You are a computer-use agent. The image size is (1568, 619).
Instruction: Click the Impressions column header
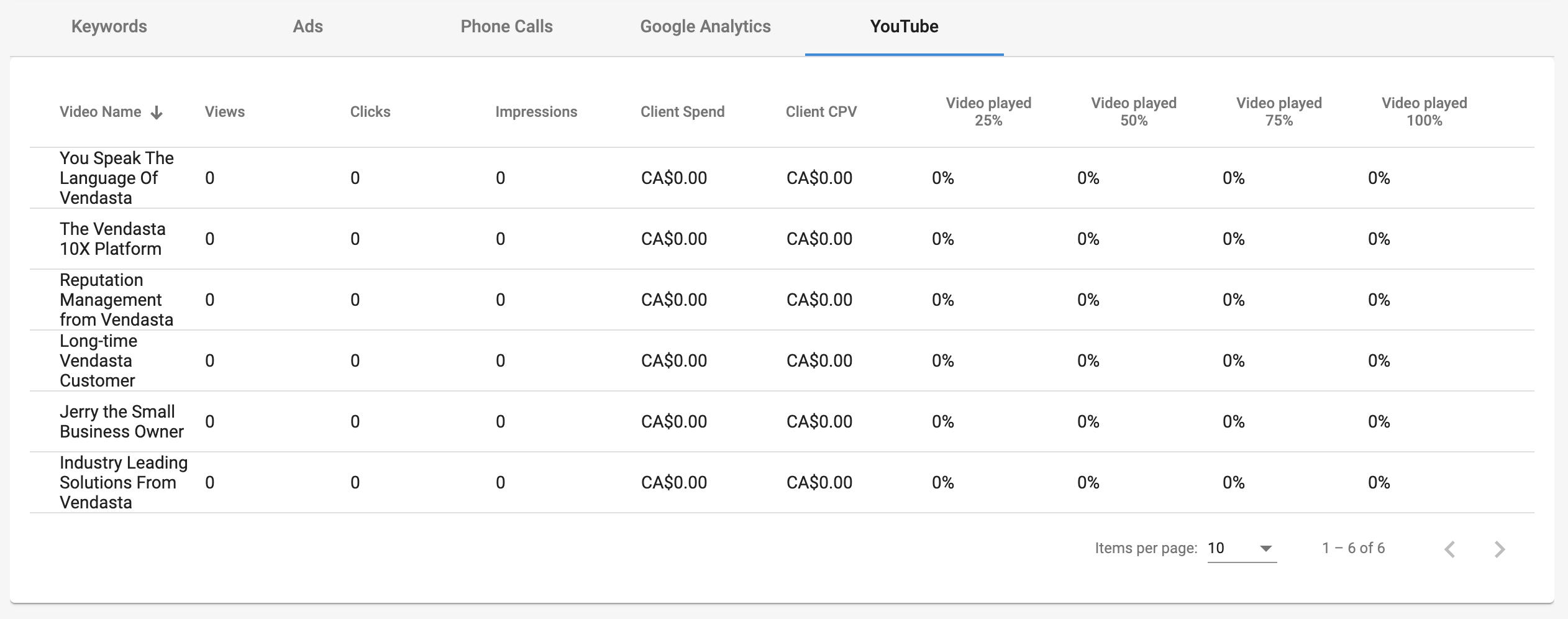coord(536,112)
